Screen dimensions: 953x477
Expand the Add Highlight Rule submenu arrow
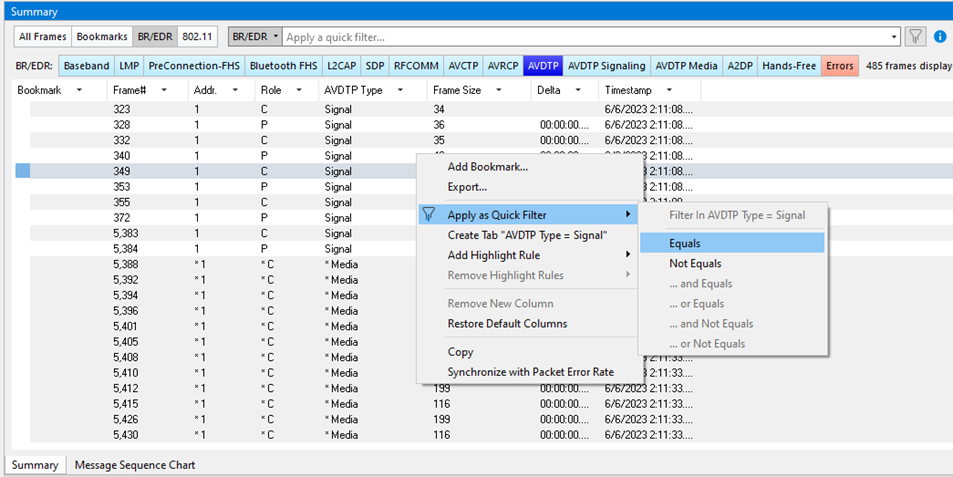coord(628,255)
